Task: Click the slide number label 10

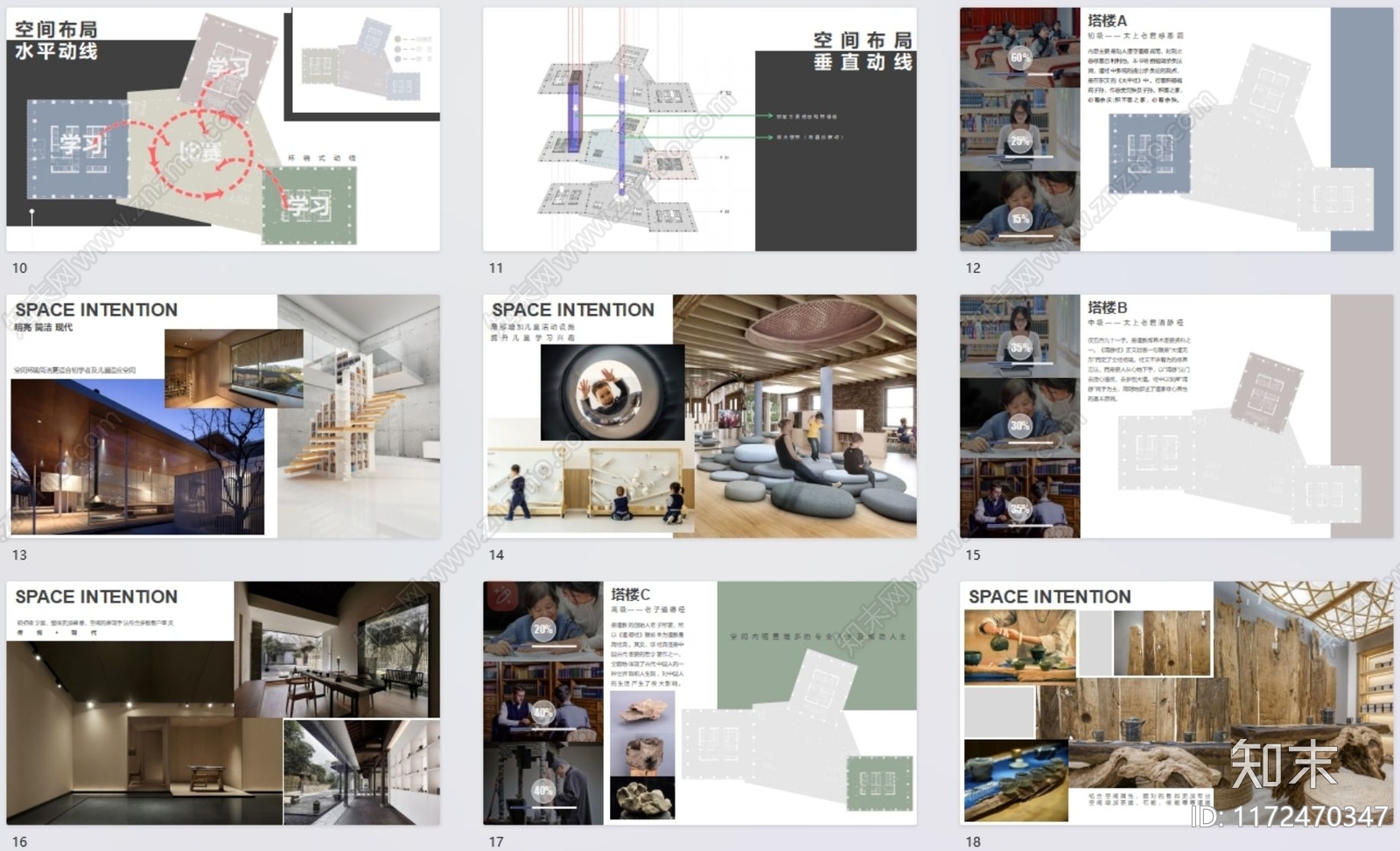Action: coord(19,268)
